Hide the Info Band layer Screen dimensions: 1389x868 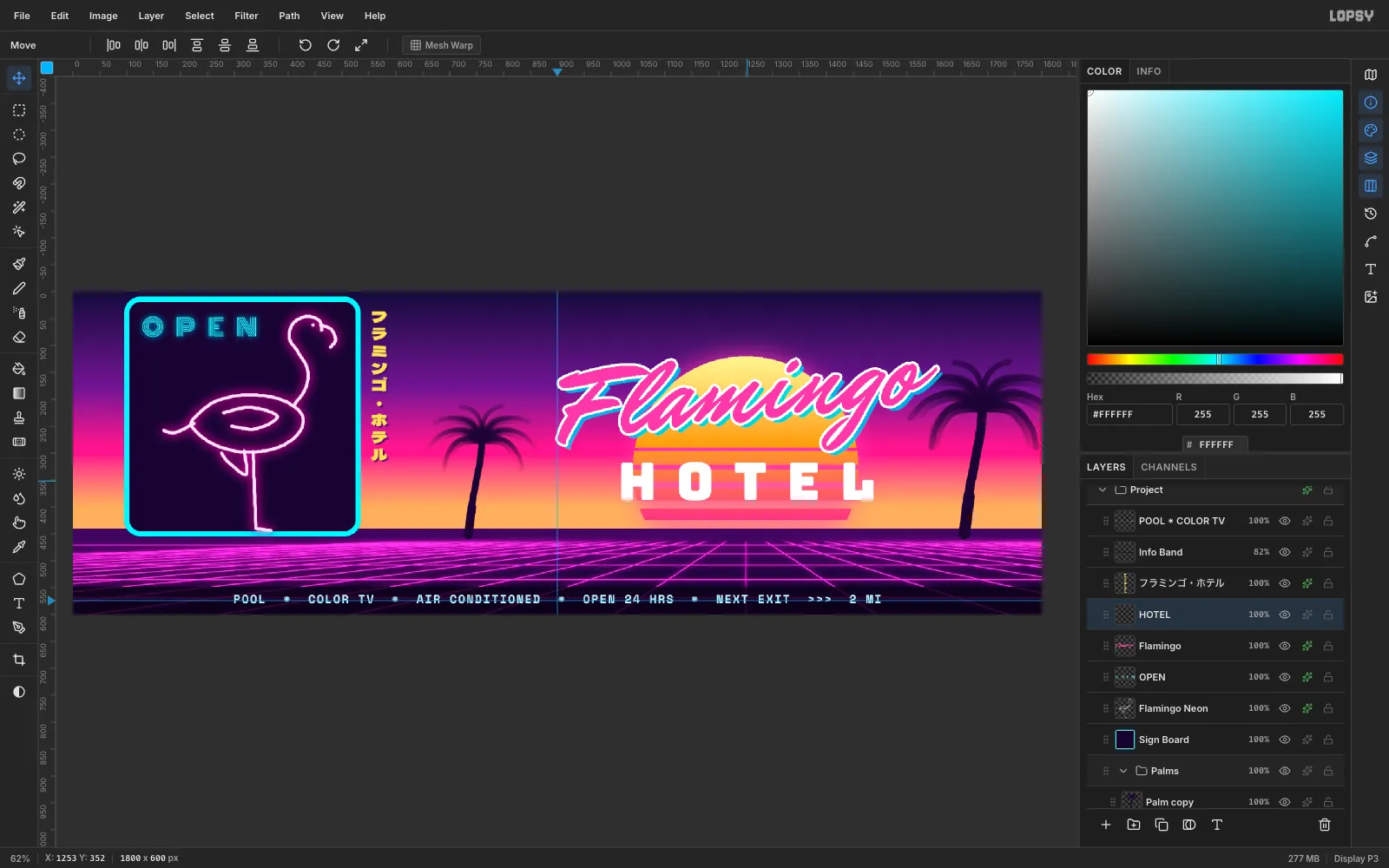point(1285,552)
